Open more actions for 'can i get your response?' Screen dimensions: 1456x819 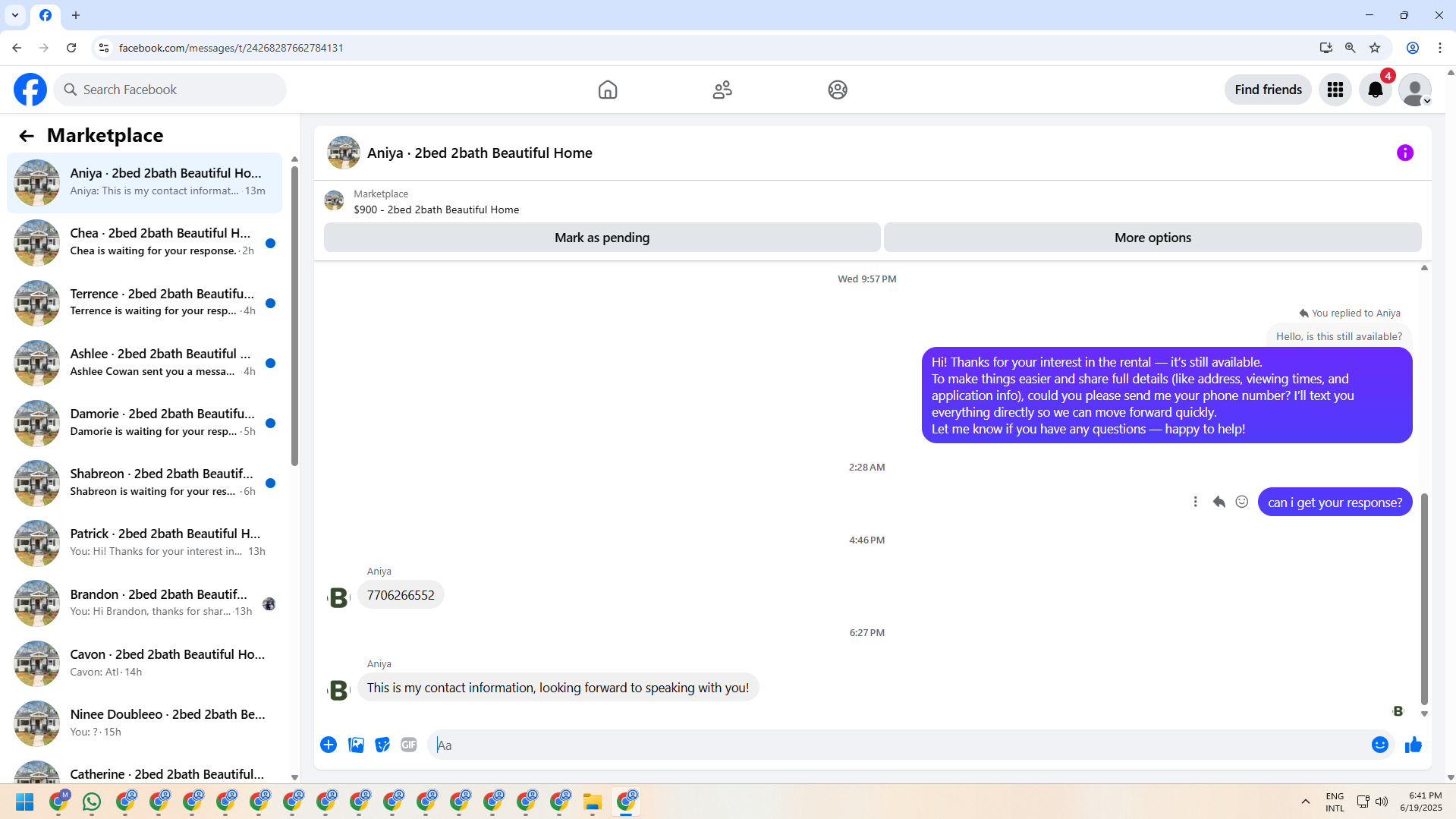point(1195,502)
